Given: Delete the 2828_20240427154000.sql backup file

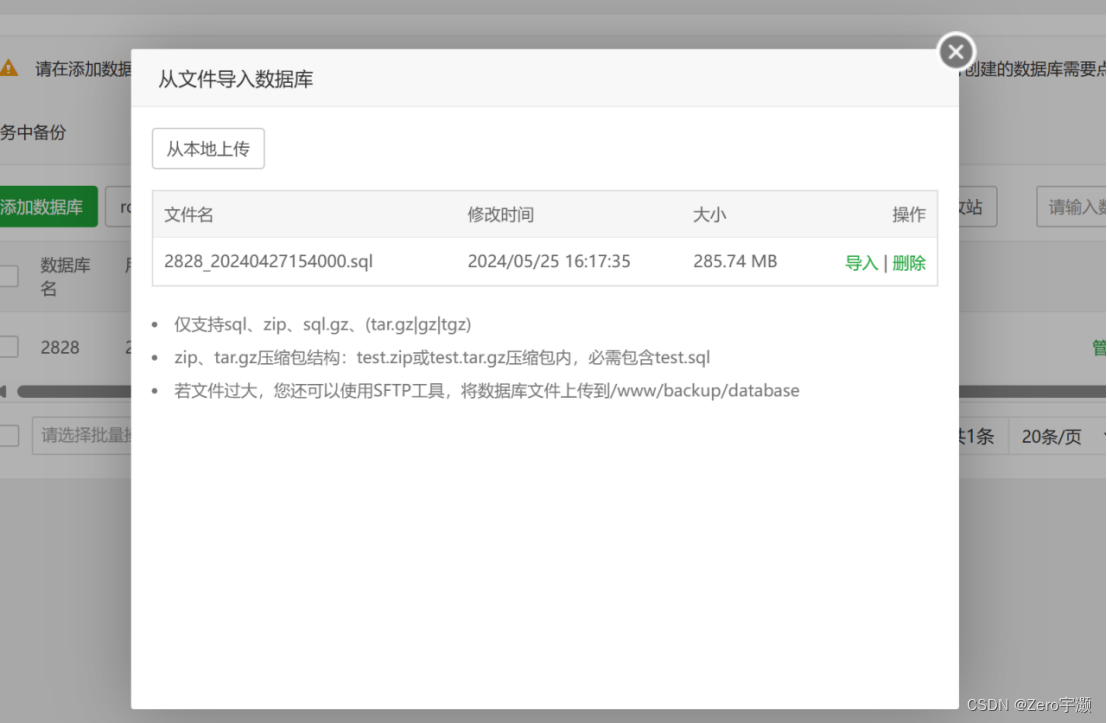Looking at the screenshot, I should click(x=909, y=263).
